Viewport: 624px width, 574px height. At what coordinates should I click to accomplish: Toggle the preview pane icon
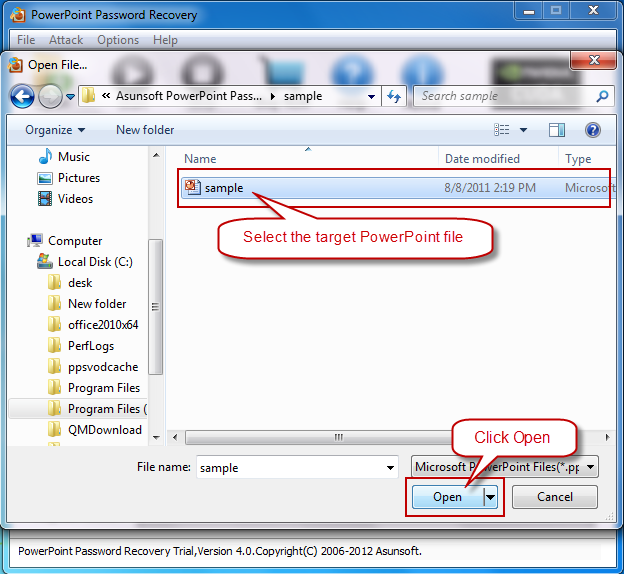pyautogui.click(x=556, y=130)
